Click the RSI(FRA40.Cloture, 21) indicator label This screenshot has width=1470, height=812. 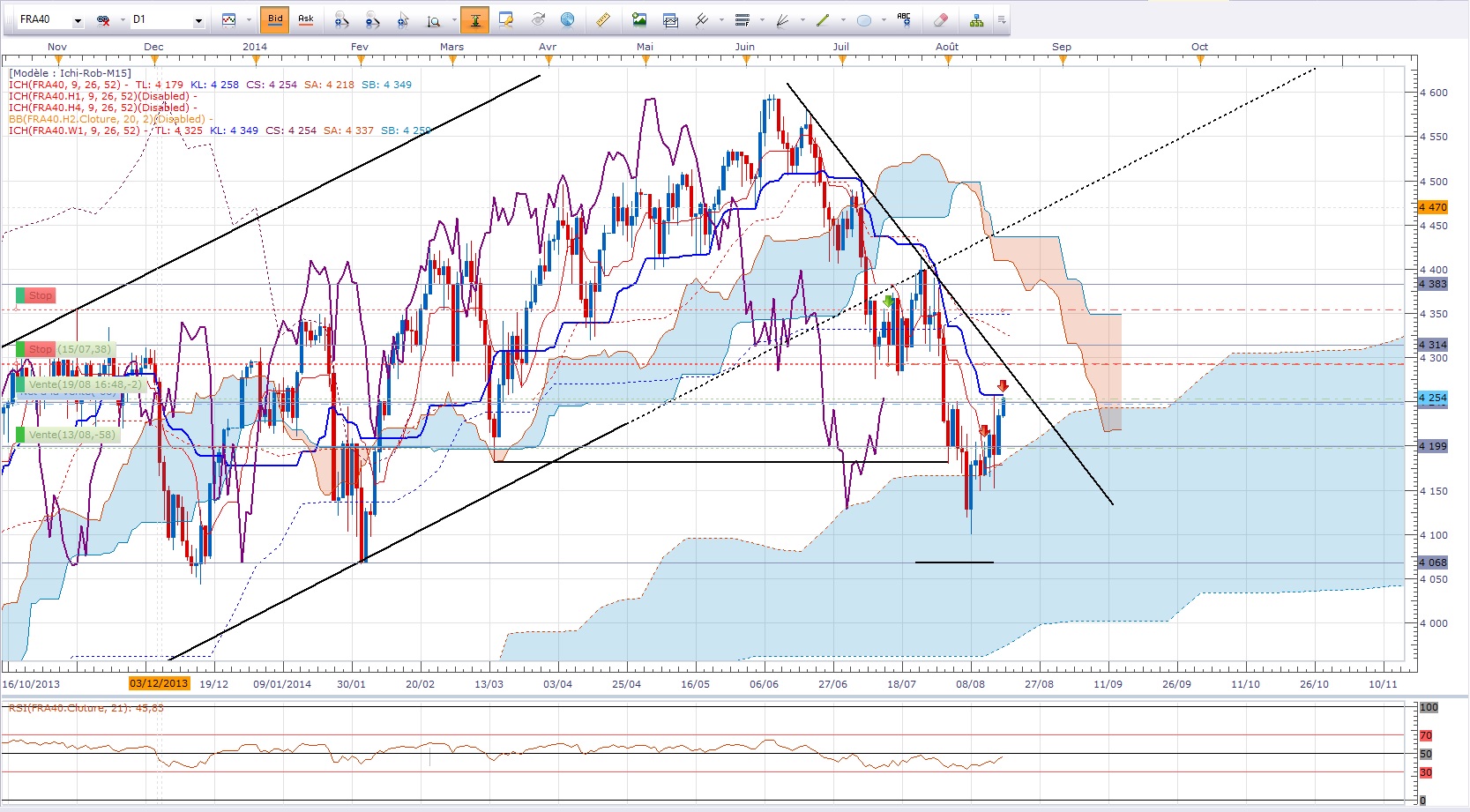coord(86,708)
